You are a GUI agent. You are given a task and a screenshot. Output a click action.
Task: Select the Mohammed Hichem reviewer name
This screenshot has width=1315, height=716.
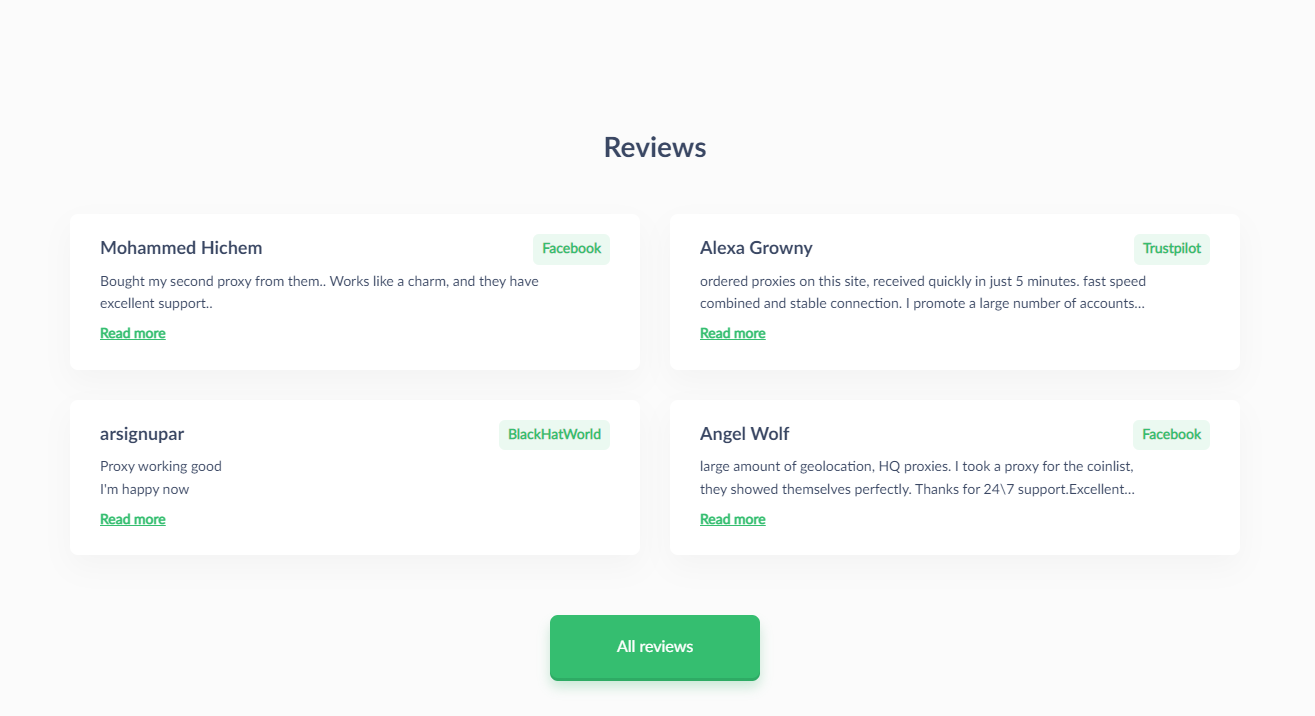(181, 248)
